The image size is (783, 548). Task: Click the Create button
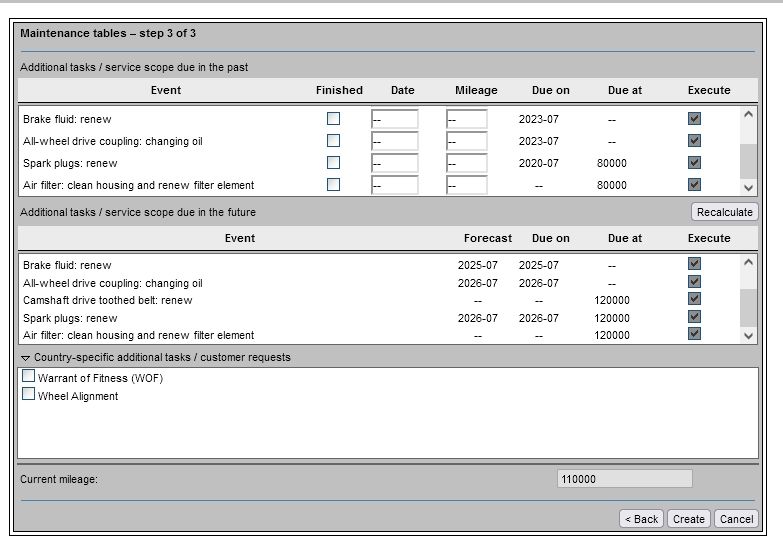[x=688, y=519]
